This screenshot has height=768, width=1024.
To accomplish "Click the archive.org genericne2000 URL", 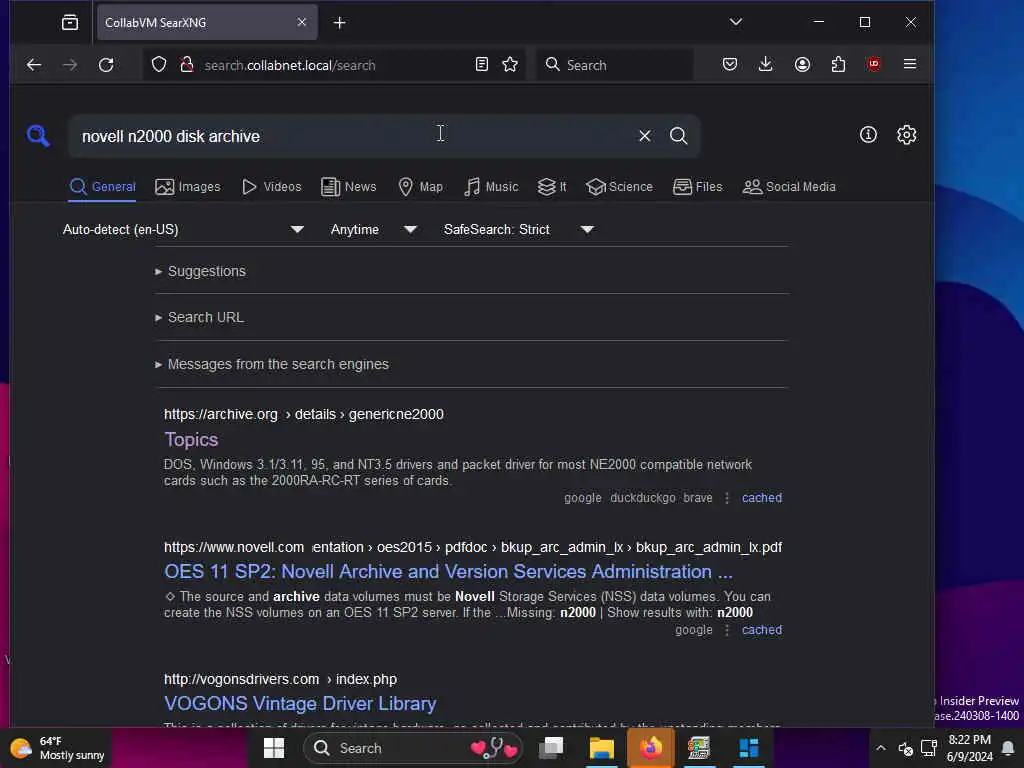I will (304, 414).
